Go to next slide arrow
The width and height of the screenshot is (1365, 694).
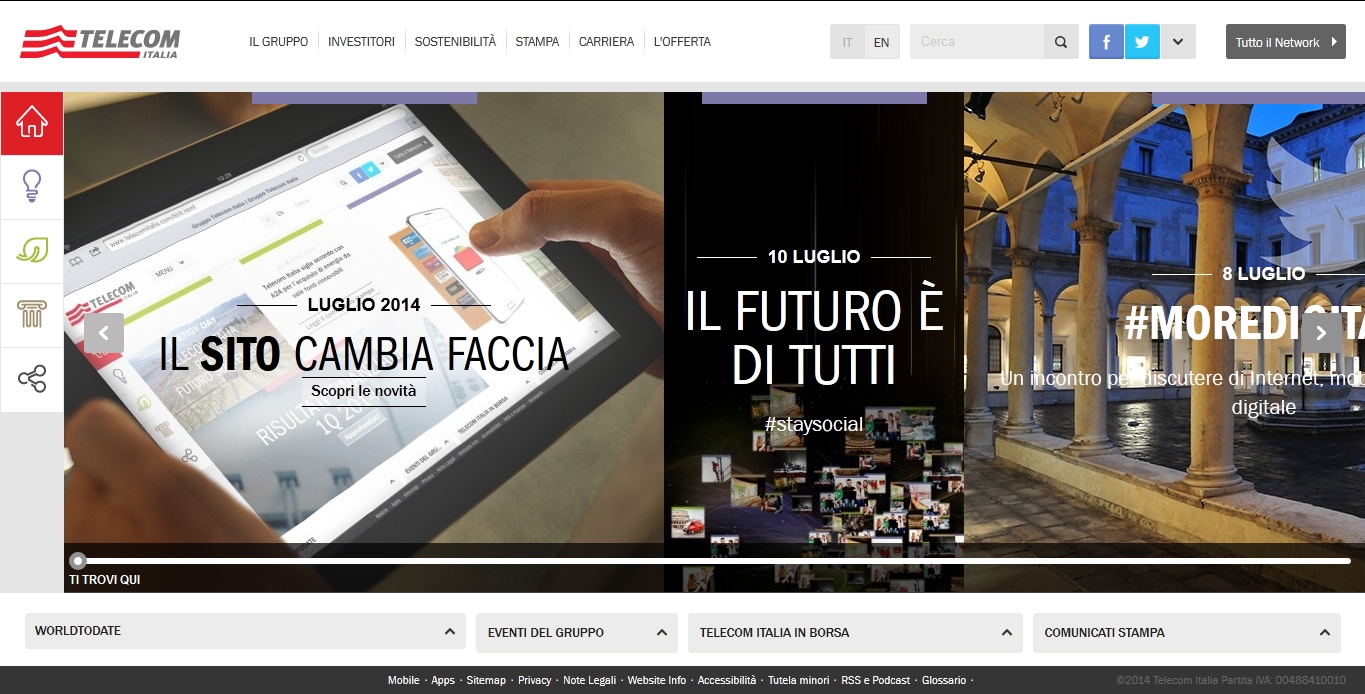pos(1322,333)
